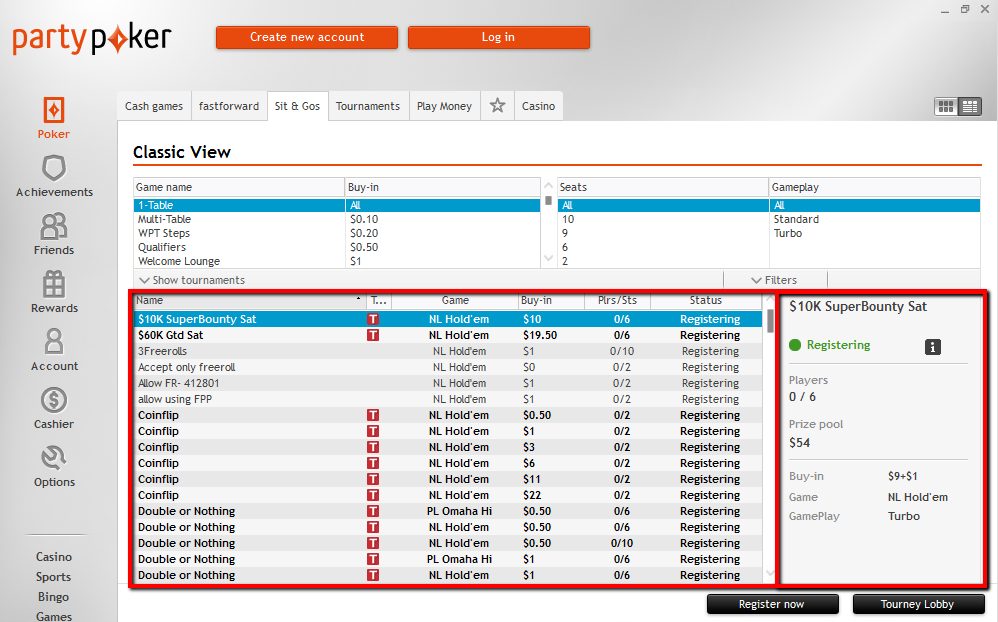
Task: Select the Sit & Gos tab
Action: (x=297, y=106)
